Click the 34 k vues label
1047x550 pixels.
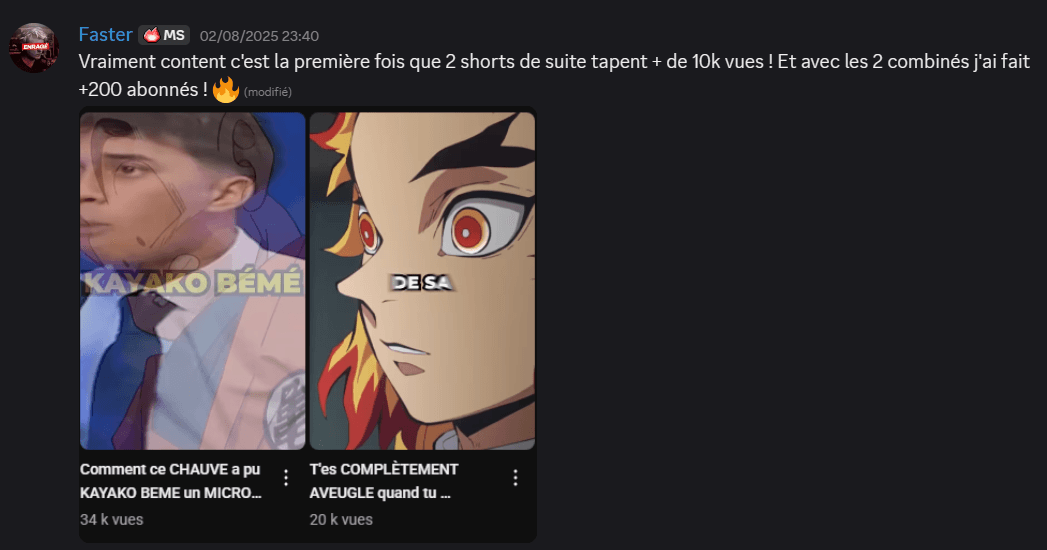tap(112, 519)
